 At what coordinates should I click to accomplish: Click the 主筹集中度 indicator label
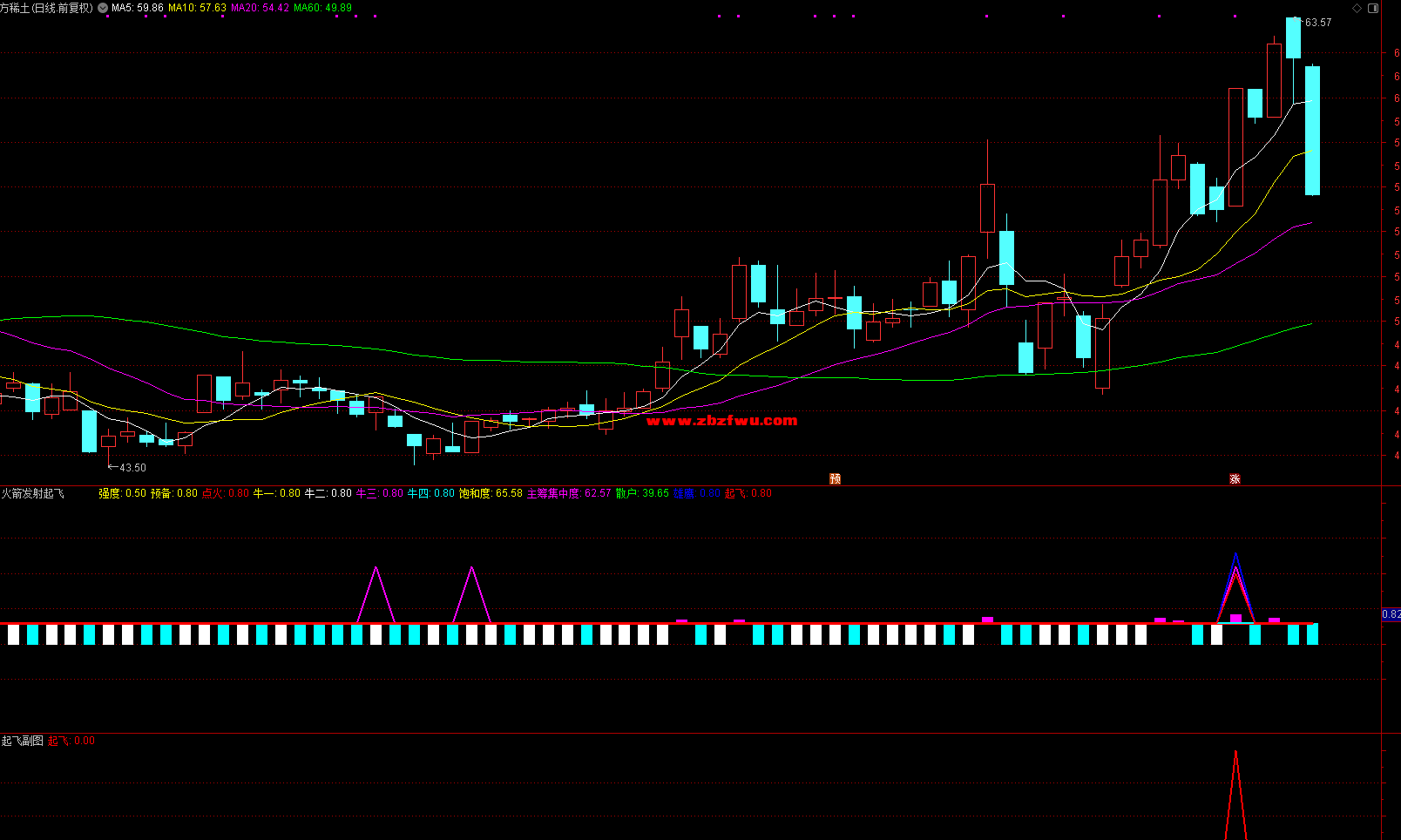(553, 493)
